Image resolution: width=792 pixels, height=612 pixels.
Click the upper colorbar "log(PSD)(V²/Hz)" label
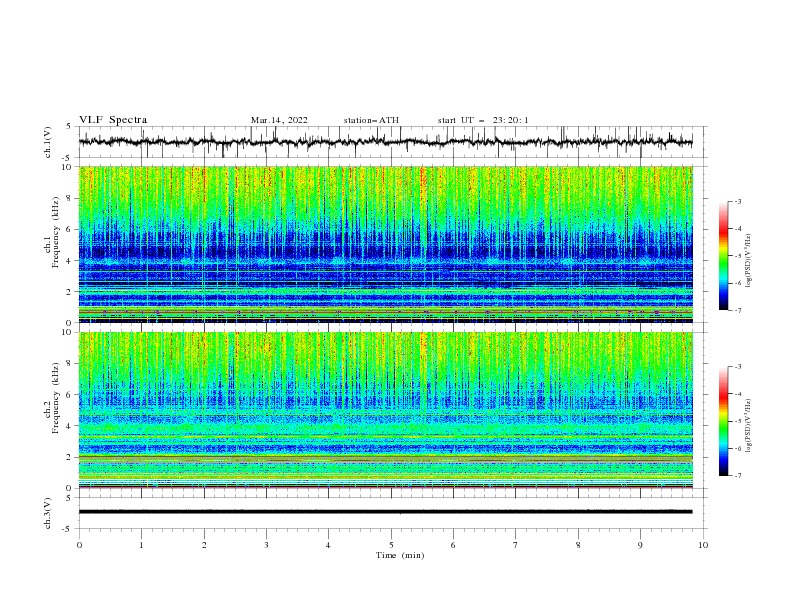[748, 261]
